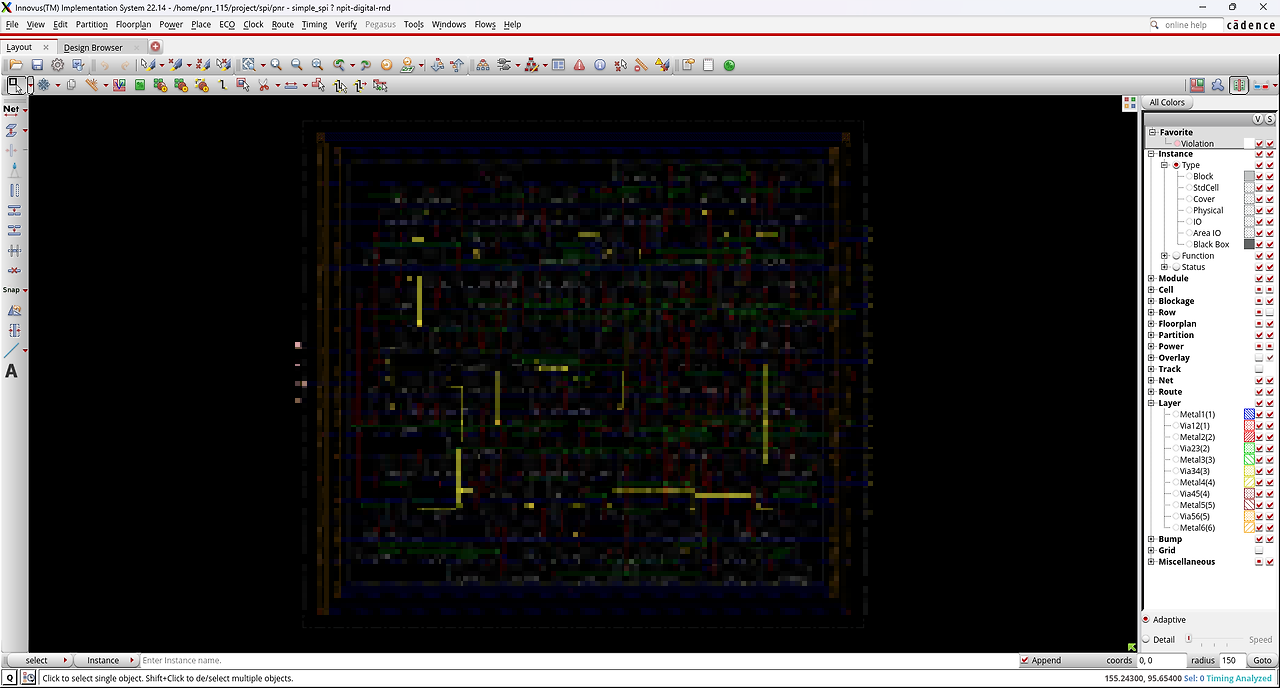Click the design hierarchy tree icon

click(483, 65)
